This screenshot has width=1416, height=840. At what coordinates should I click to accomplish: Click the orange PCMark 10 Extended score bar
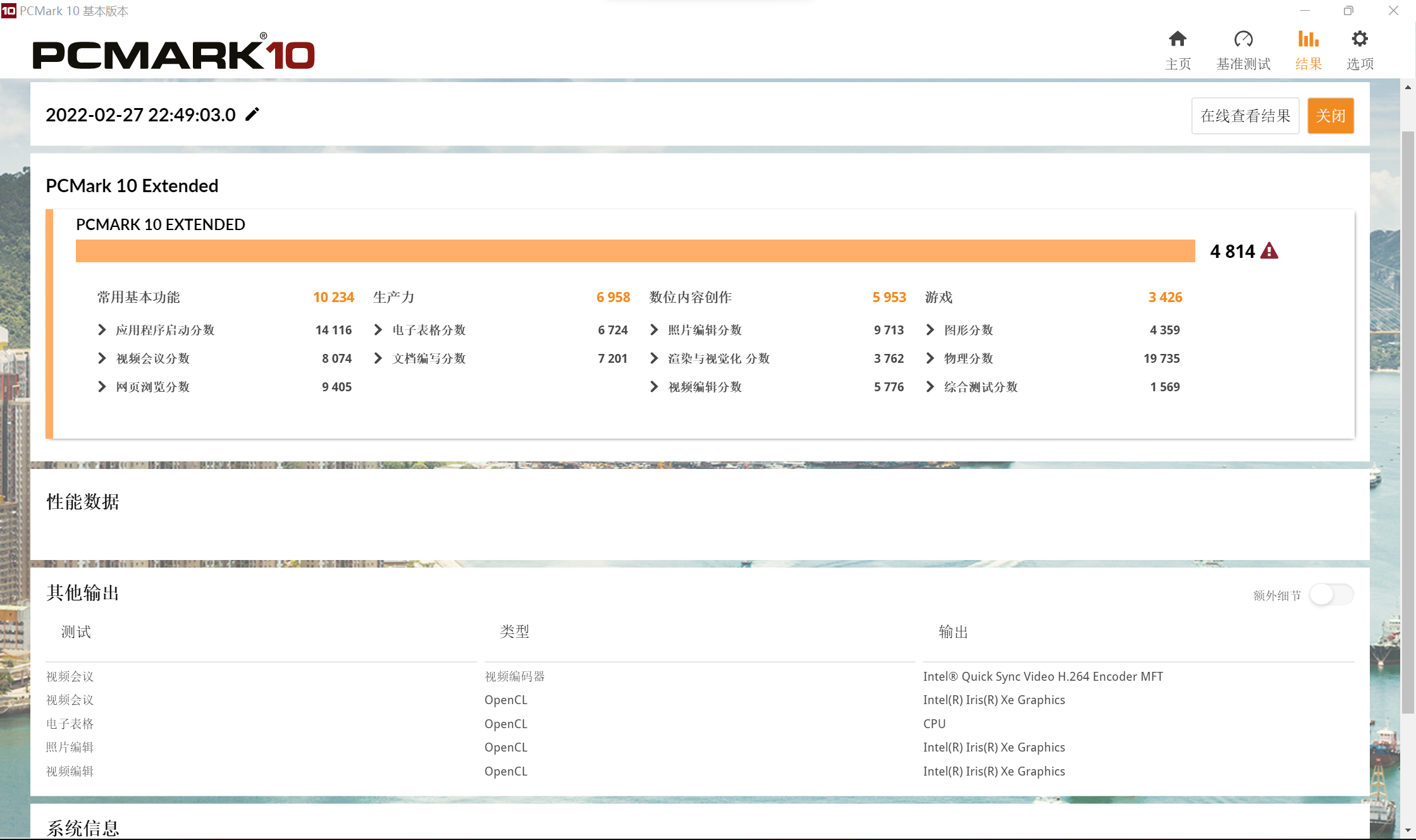pyautogui.click(x=635, y=251)
